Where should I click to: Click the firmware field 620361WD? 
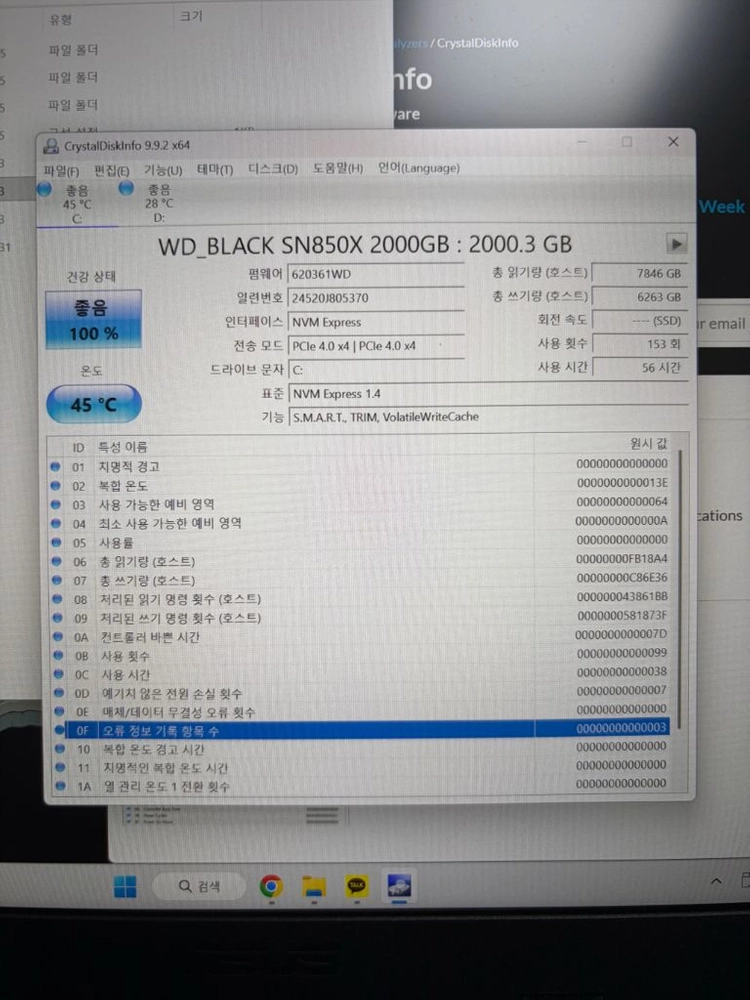click(x=376, y=274)
